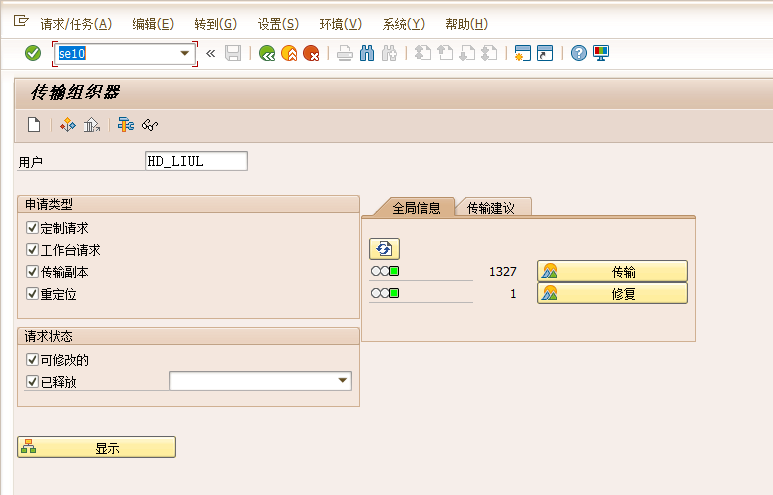This screenshot has height=495, width=773.
Task: Click the Create request blank page icon
Action: tap(34, 125)
